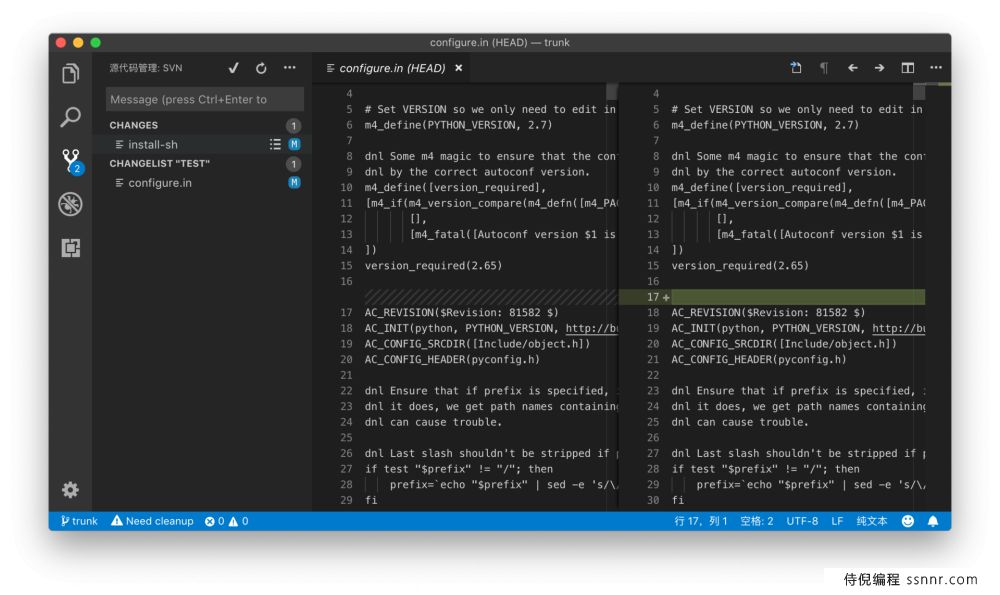This screenshot has width=1000, height=595.
Task: Open the Search view in activity bar
Action: (x=71, y=117)
